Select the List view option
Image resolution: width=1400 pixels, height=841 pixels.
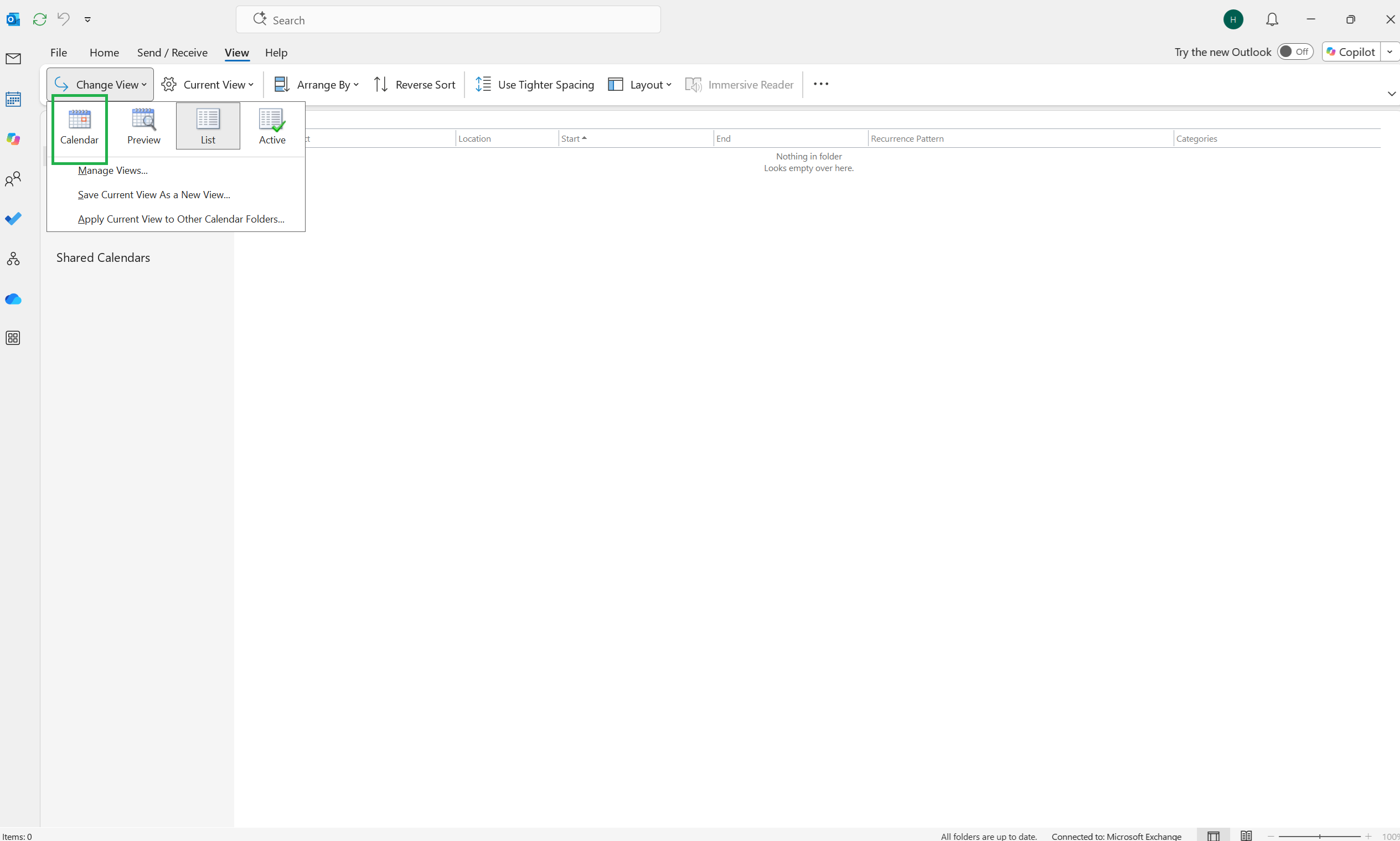point(208,126)
